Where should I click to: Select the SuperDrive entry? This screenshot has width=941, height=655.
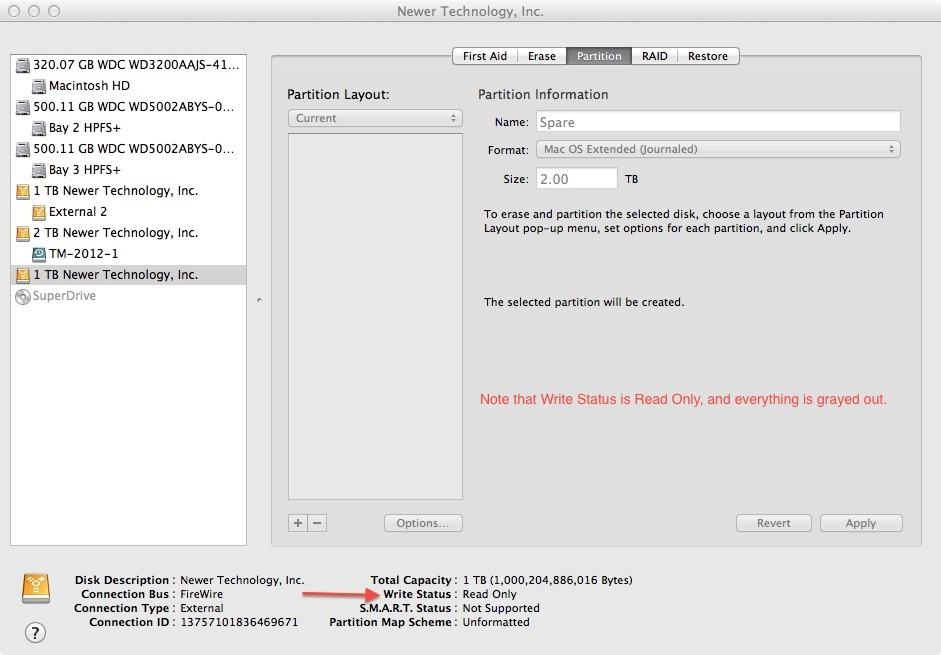coord(128,296)
